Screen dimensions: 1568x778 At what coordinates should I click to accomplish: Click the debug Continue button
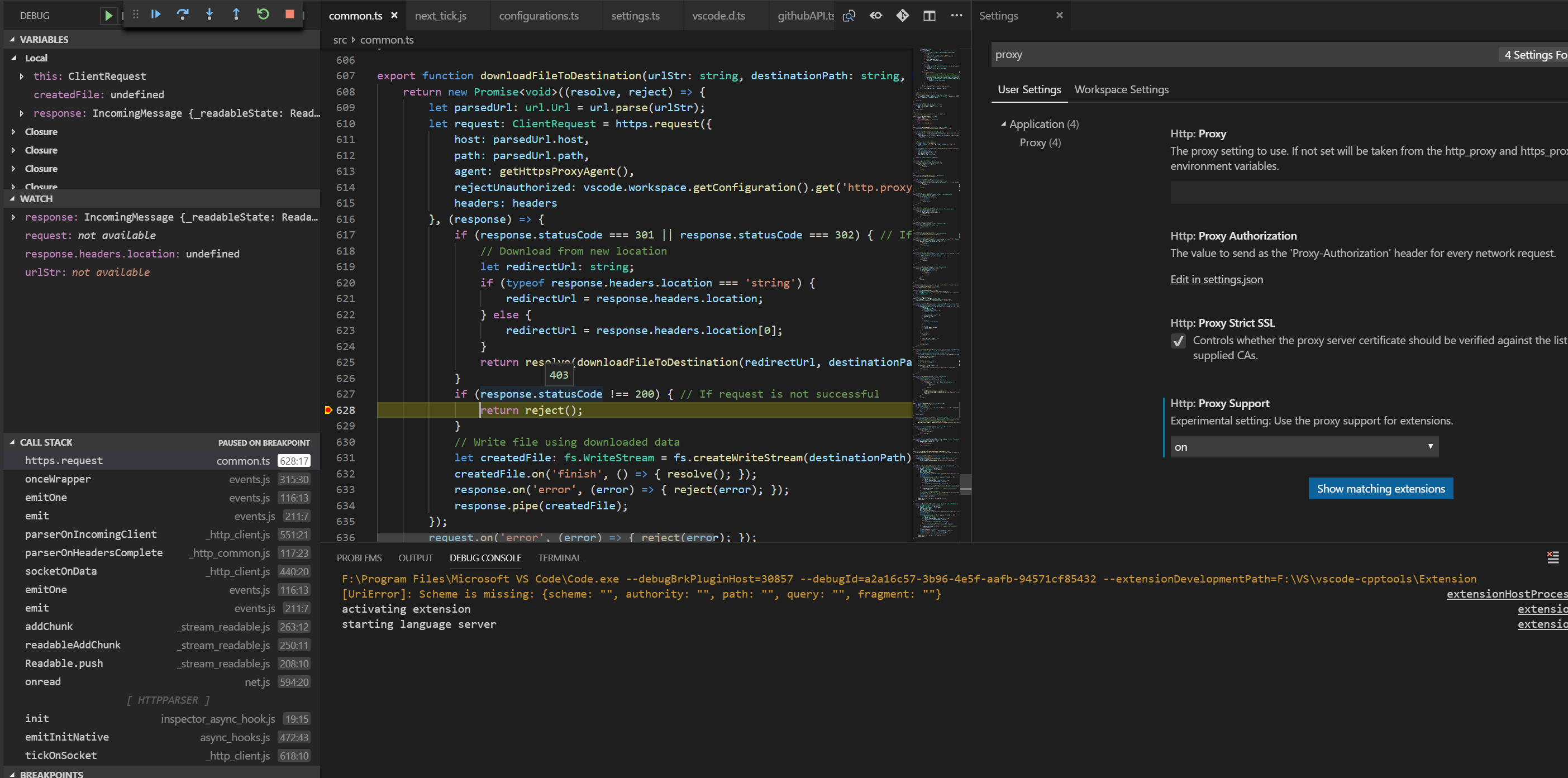pyautogui.click(x=156, y=15)
